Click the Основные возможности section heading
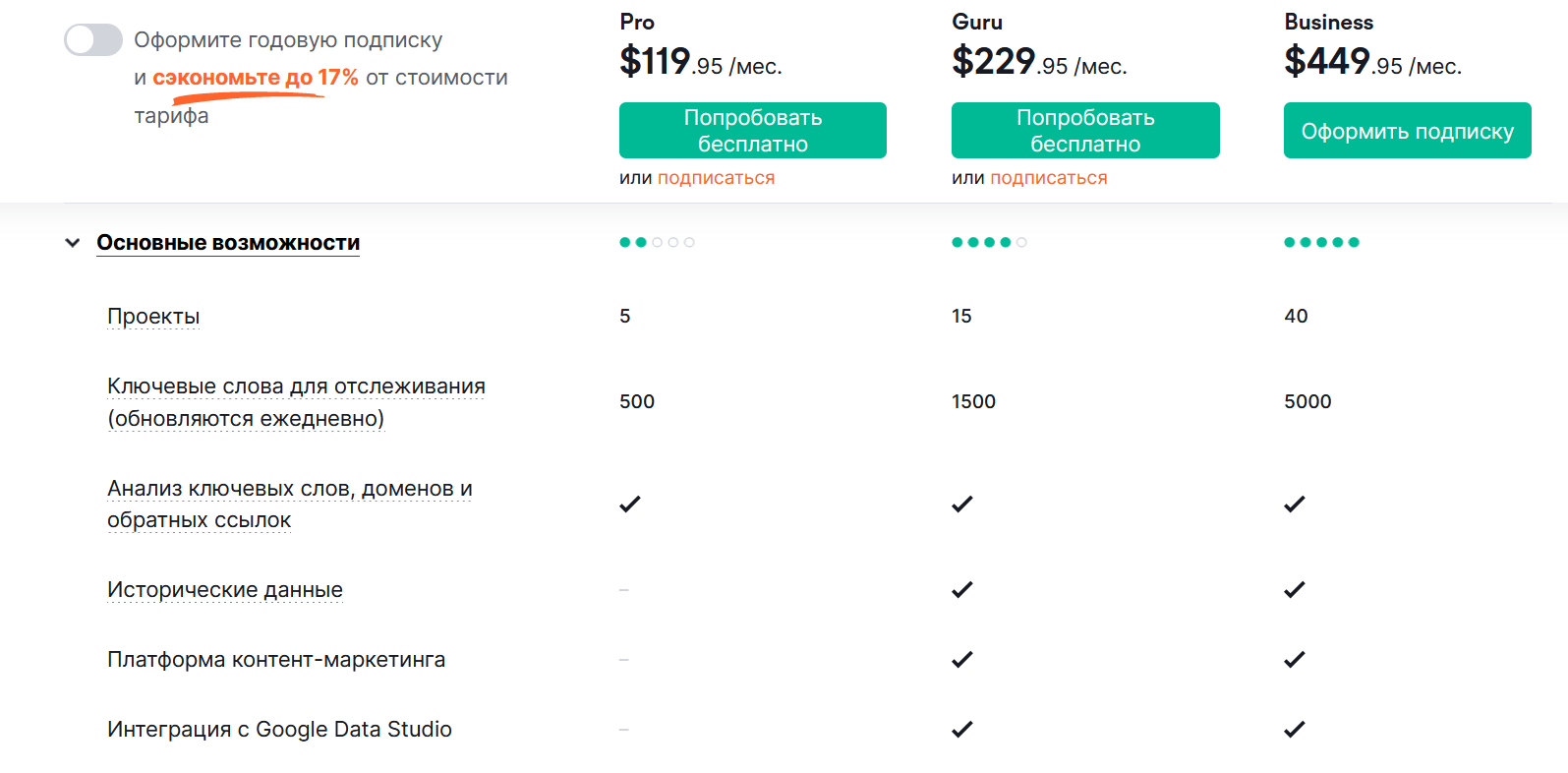This screenshot has width=1568, height=773. point(228,243)
